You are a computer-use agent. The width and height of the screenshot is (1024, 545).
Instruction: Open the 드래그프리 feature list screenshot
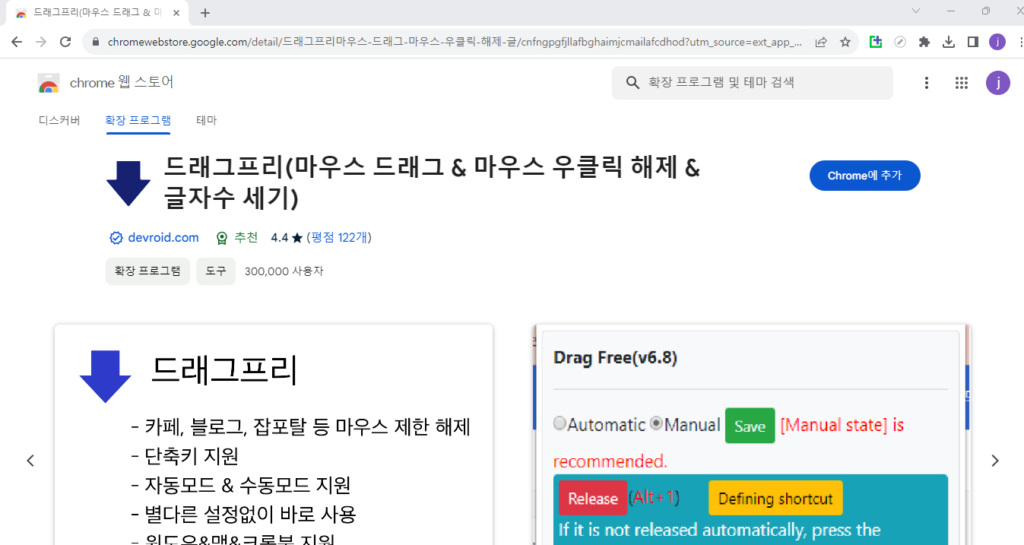tap(274, 435)
